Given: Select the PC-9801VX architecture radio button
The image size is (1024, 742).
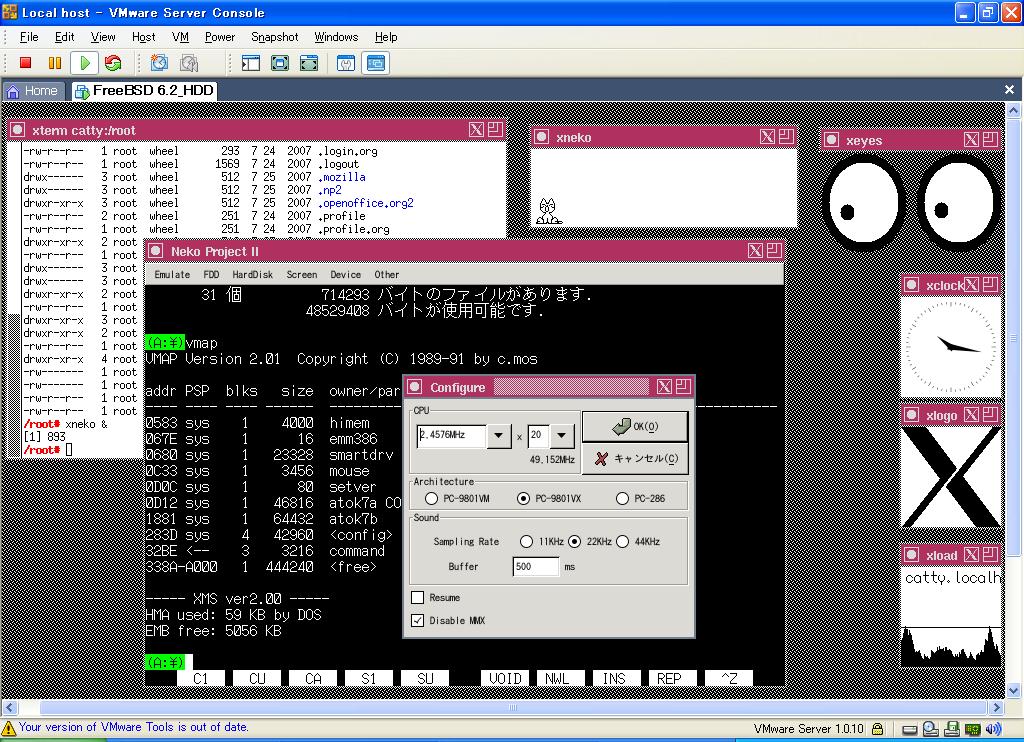Looking at the screenshot, I should coord(523,498).
